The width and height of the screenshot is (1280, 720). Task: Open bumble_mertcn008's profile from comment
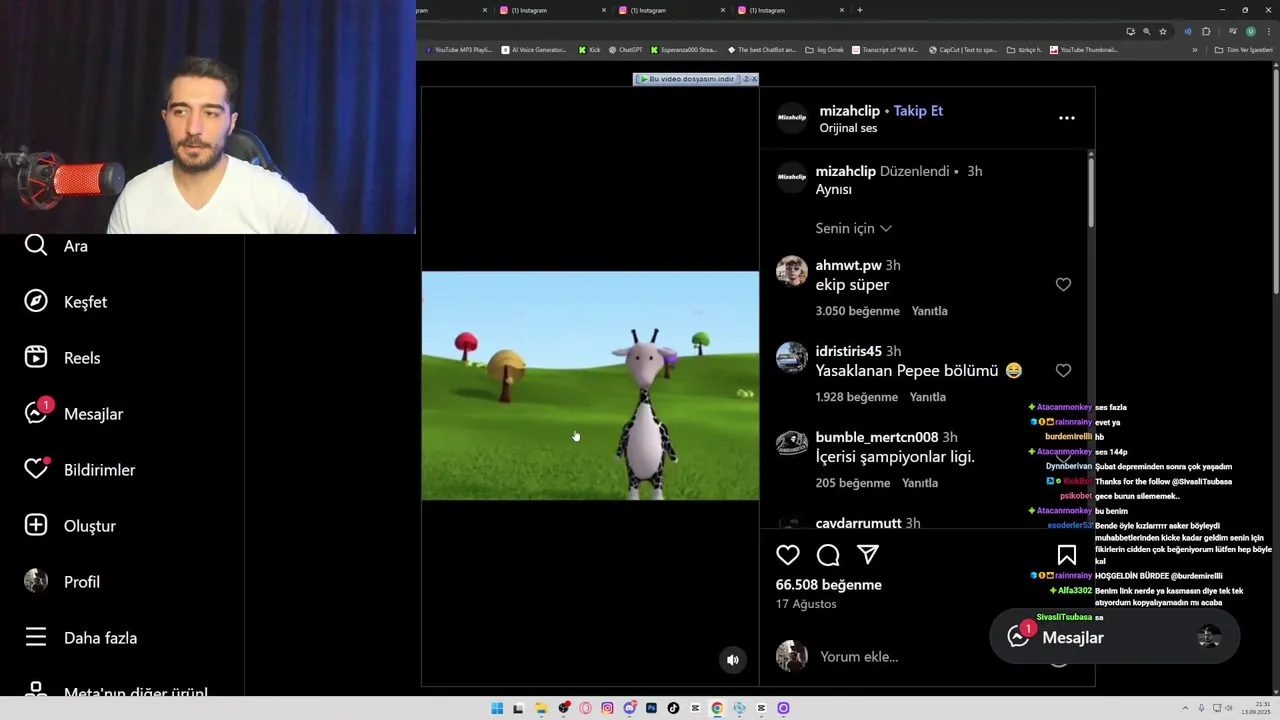(x=877, y=437)
